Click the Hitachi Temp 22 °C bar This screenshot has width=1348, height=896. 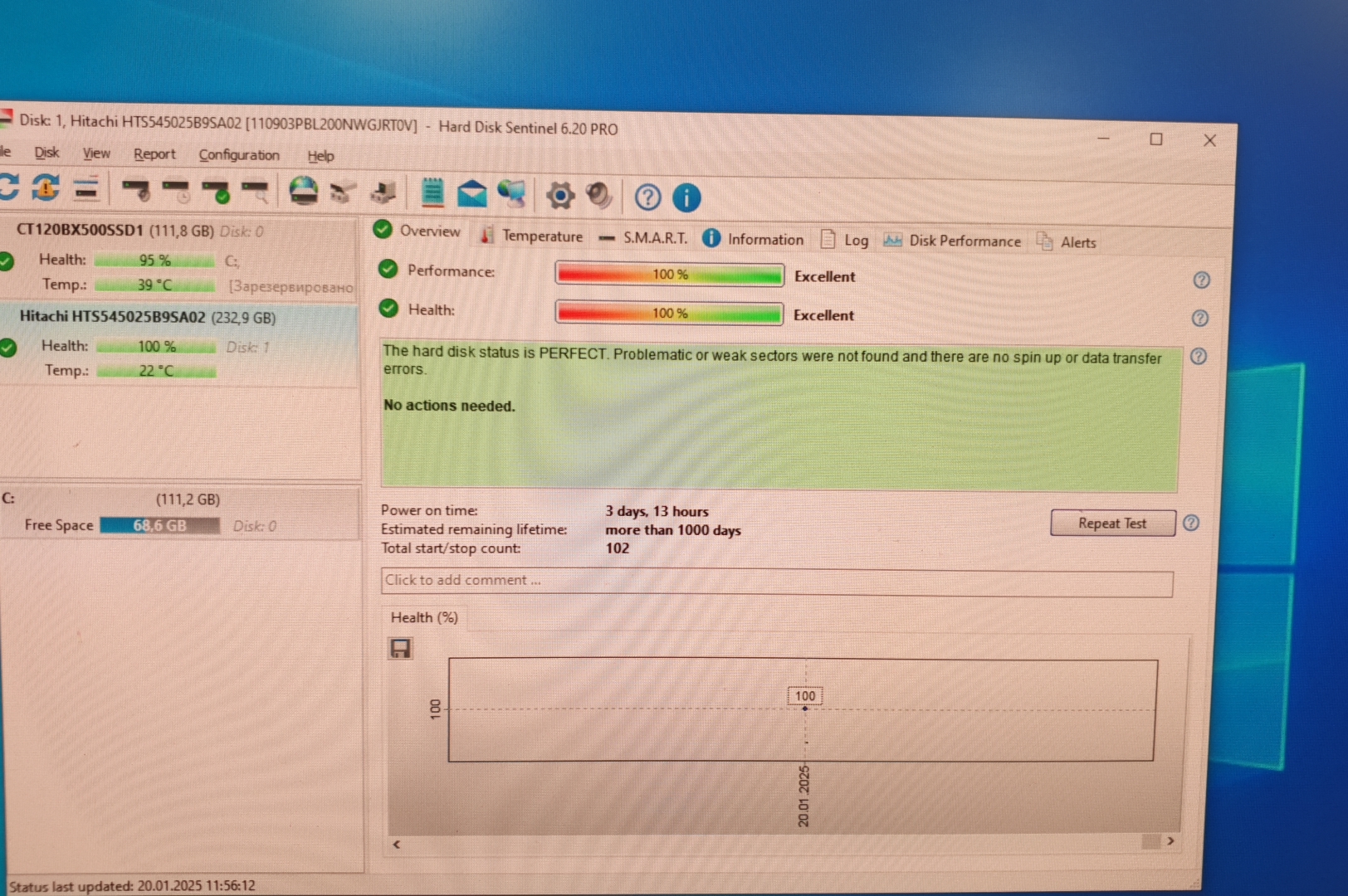click(x=157, y=371)
